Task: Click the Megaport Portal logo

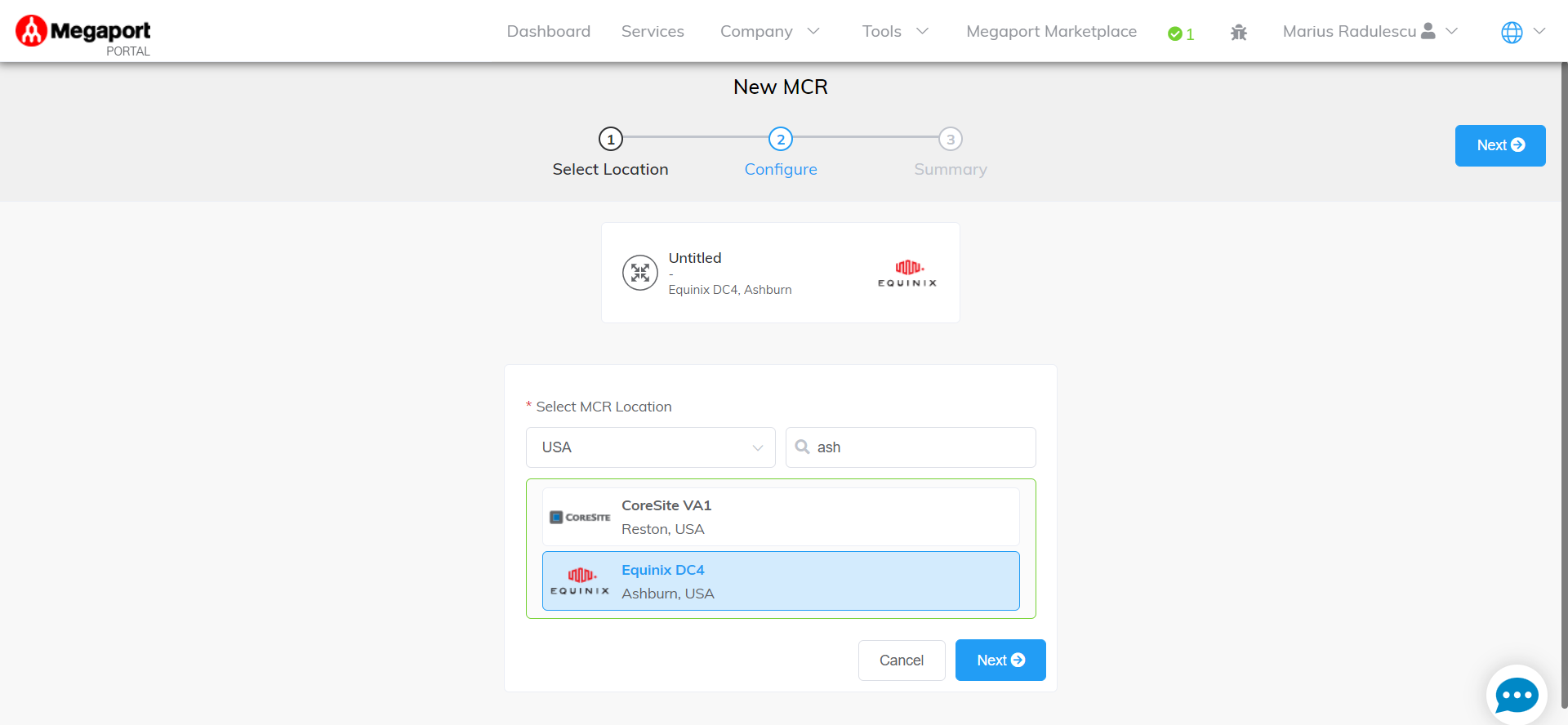Action: pos(83,36)
